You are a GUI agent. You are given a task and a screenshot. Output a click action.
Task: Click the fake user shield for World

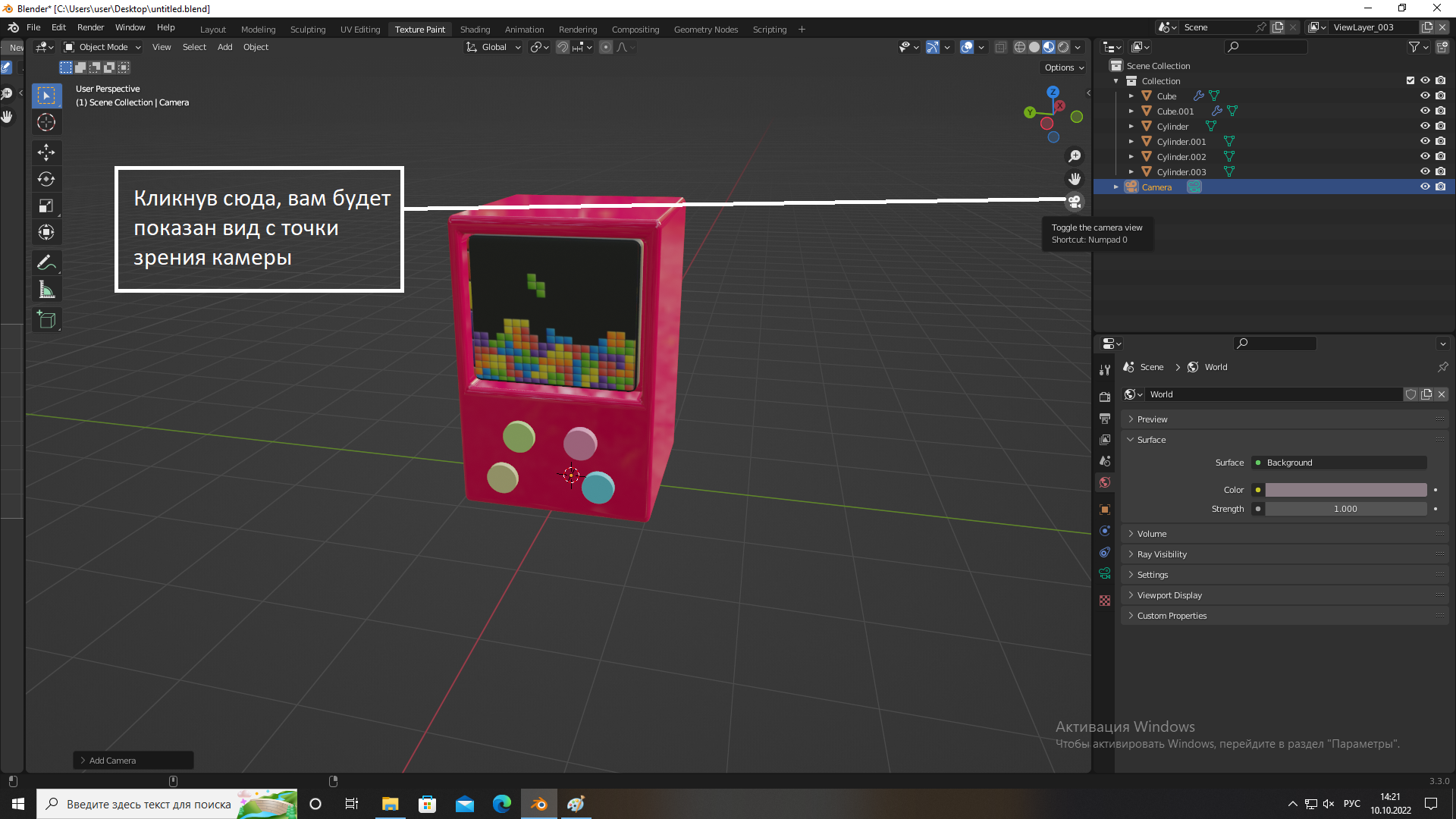pyautogui.click(x=1410, y=394)
